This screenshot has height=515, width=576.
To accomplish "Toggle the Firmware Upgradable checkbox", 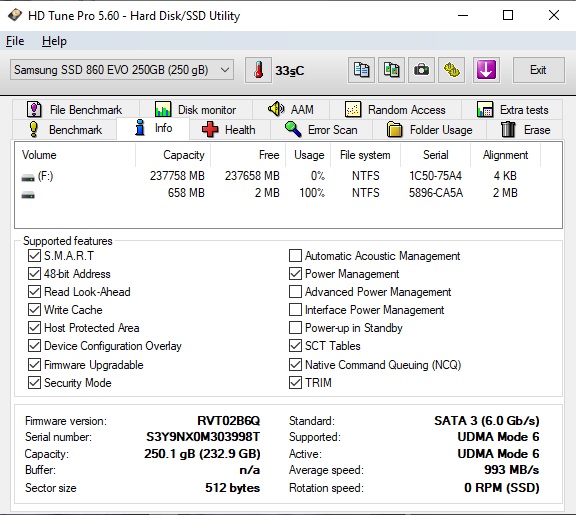I will pos(34,364).
